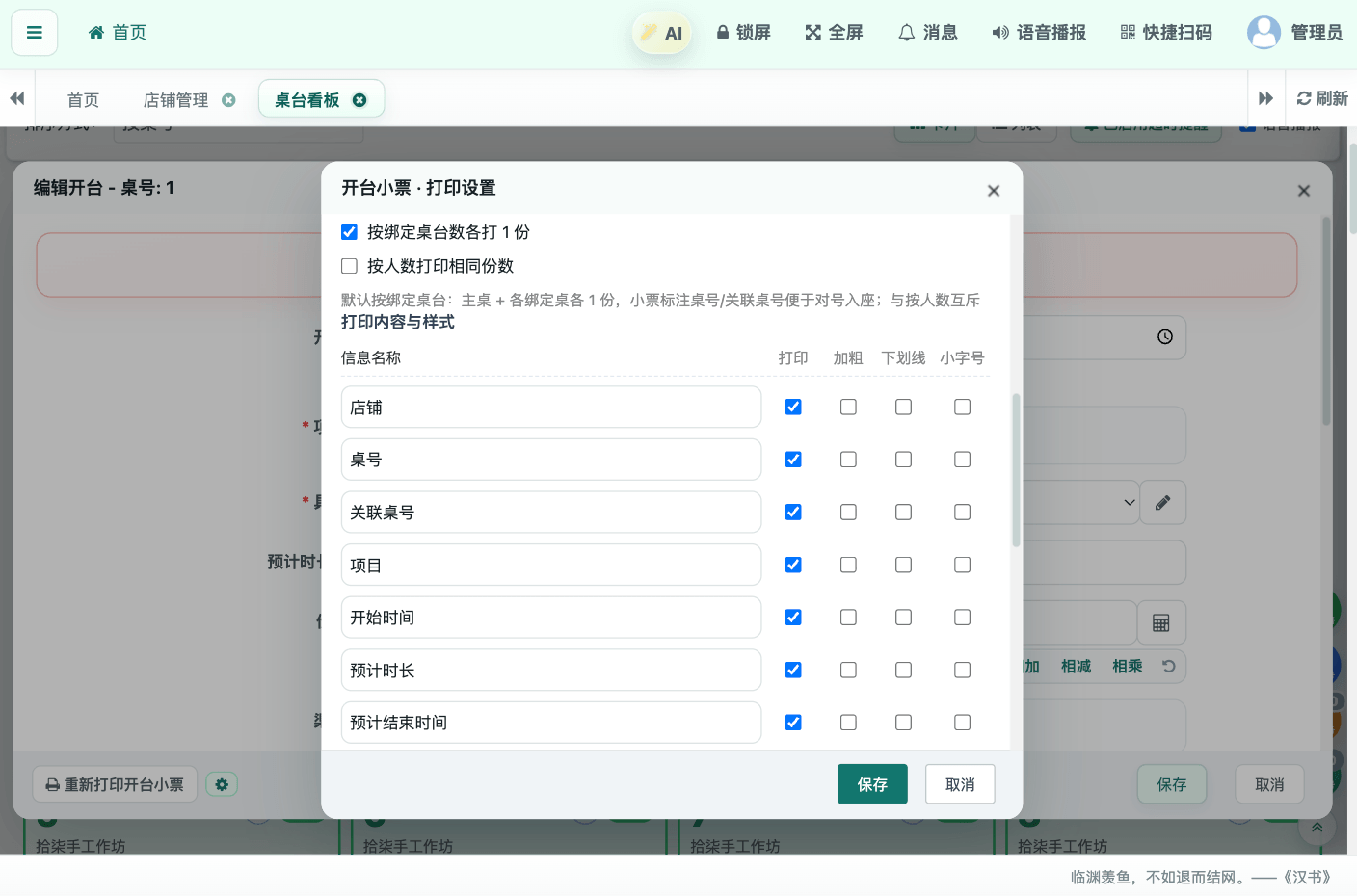Switch to the 店铺管理 tab
This screenshot has height=896, width=1357.
click(x=175, y=100)
